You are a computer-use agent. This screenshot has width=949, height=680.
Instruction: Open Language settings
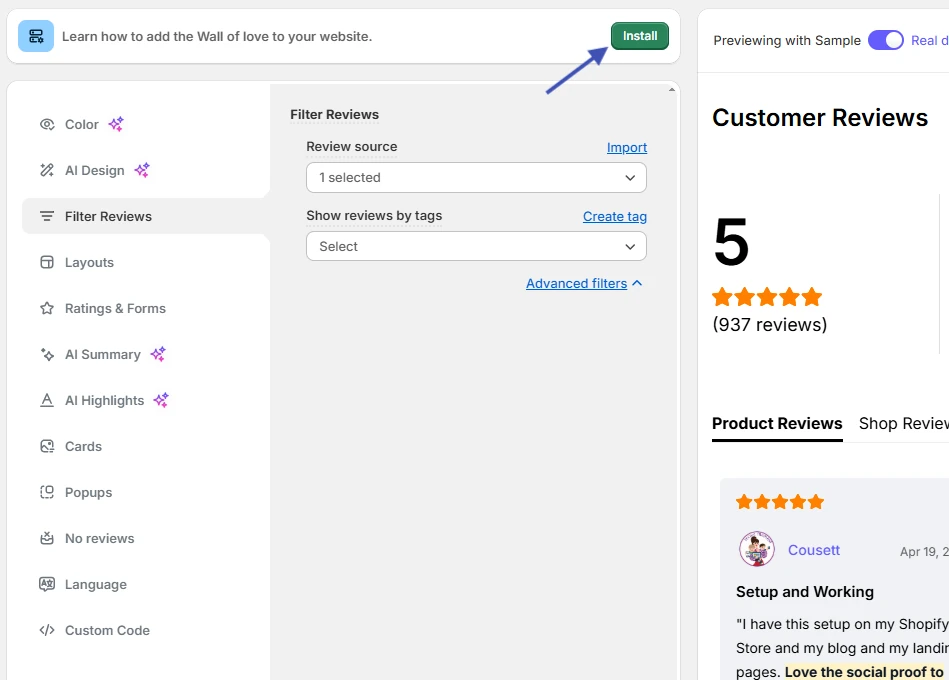(96, 584)
